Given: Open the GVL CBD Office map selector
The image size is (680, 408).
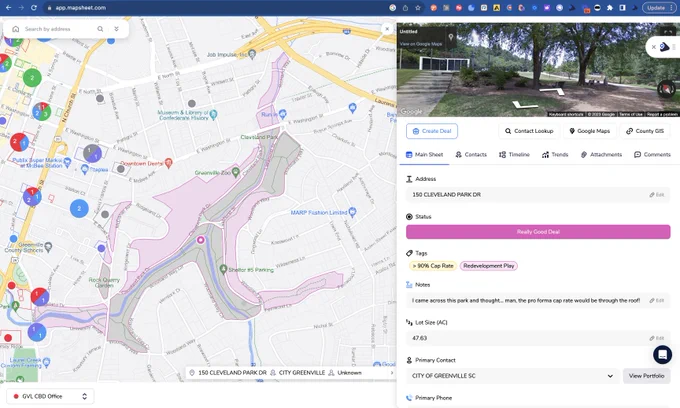Looking at the screenshot, I should pos(50,396).
